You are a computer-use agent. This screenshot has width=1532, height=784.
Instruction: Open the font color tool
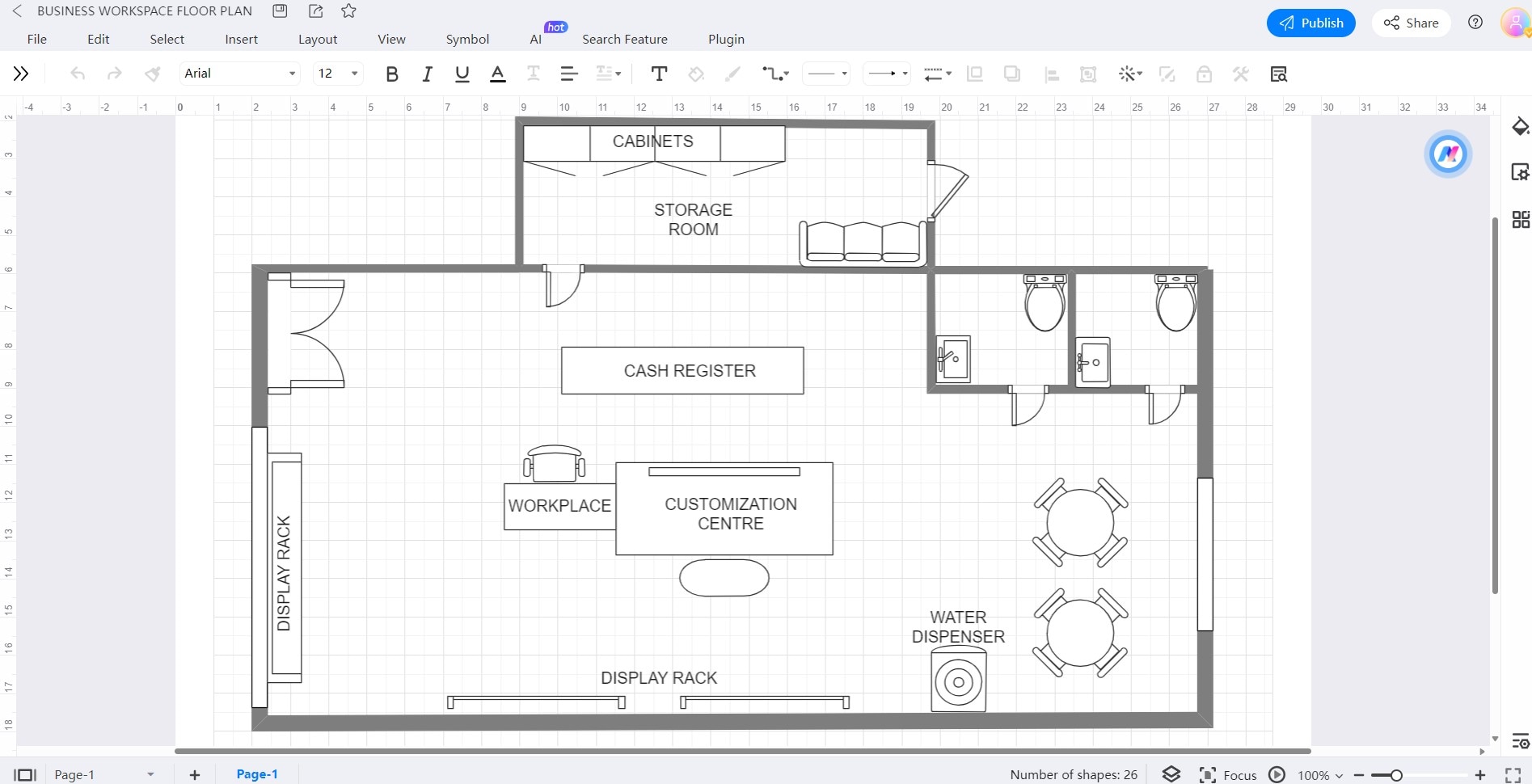coord(498,74)
